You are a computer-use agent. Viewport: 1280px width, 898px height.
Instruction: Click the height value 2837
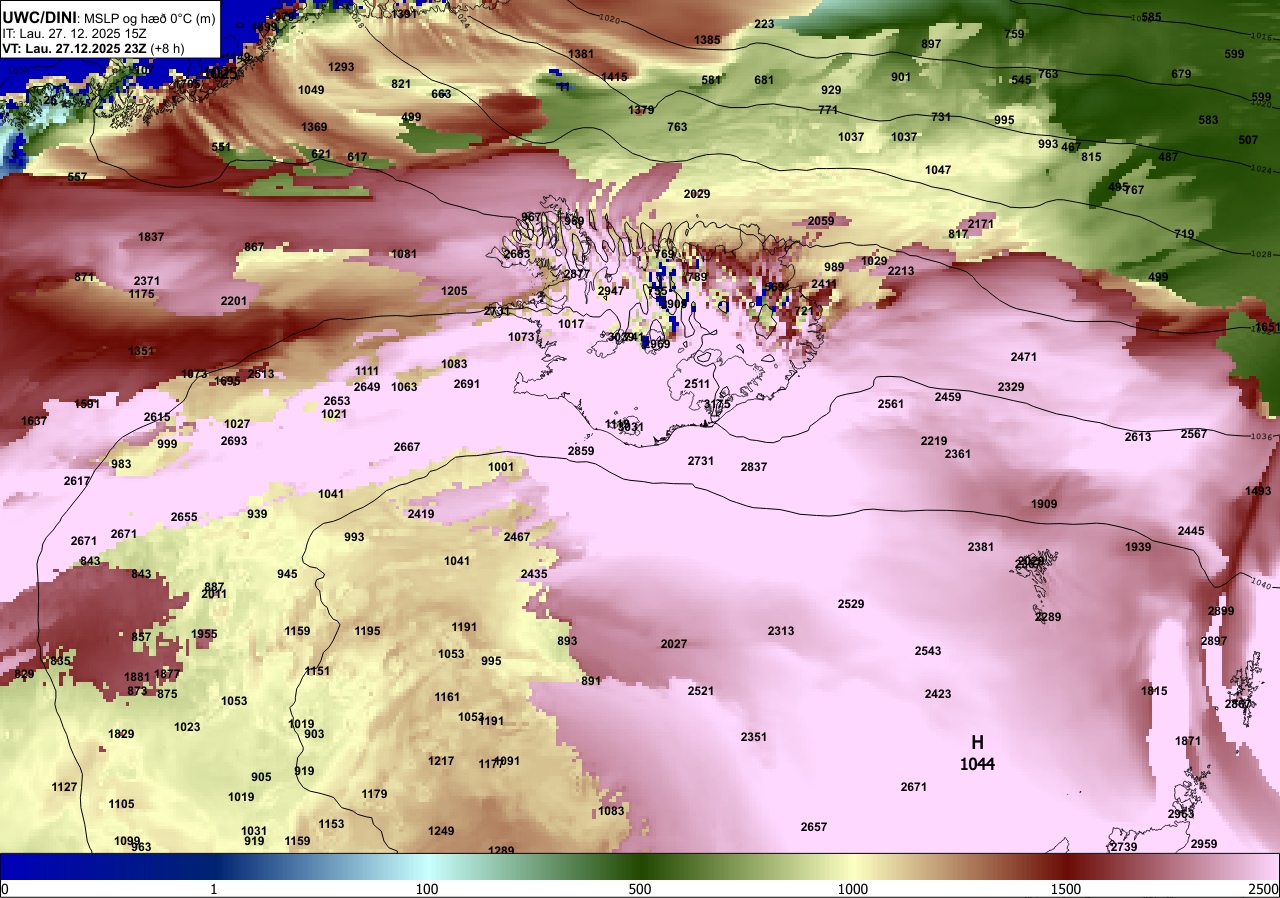(754, 467)
